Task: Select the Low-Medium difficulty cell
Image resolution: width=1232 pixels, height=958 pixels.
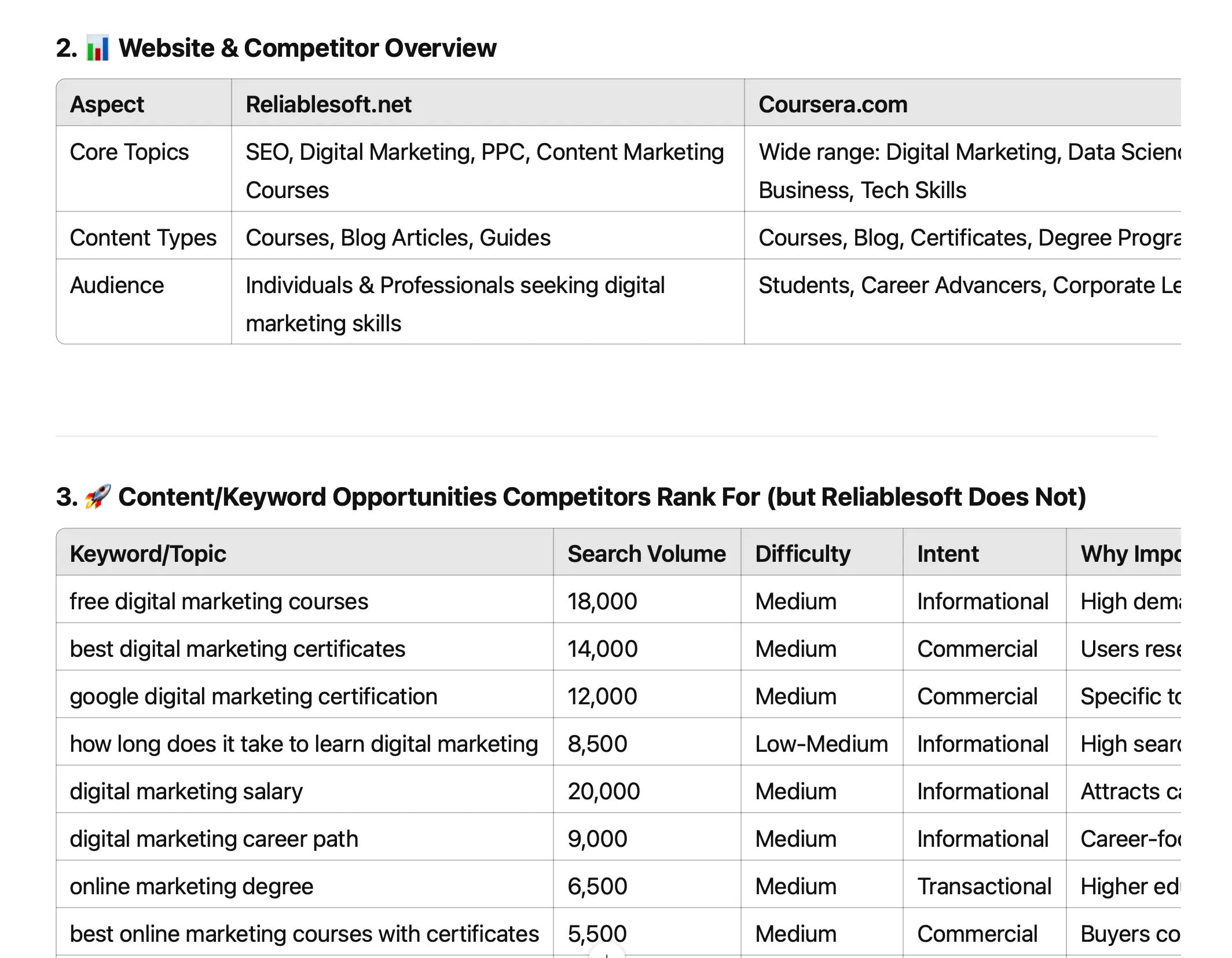Action: coord(821,744)
